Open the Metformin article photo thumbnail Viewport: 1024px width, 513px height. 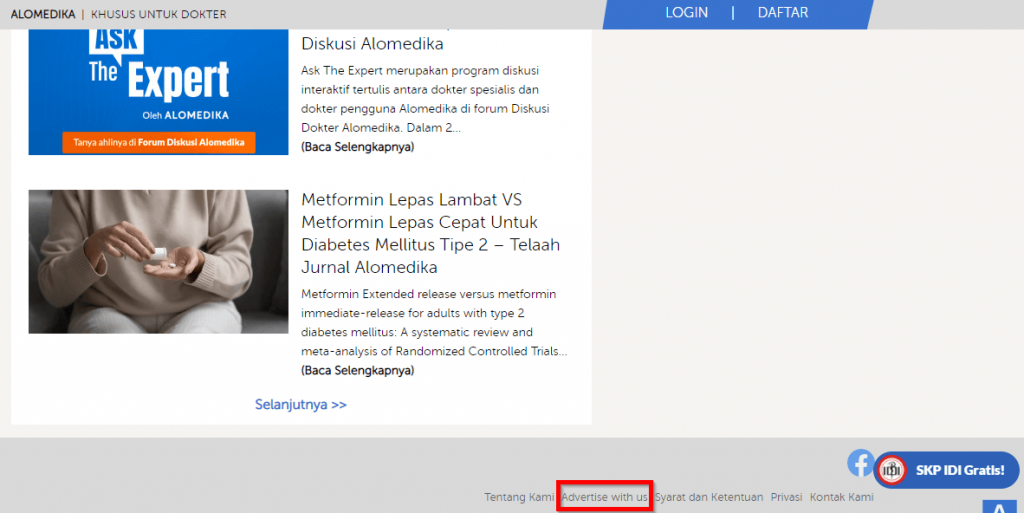click(158, 262)
